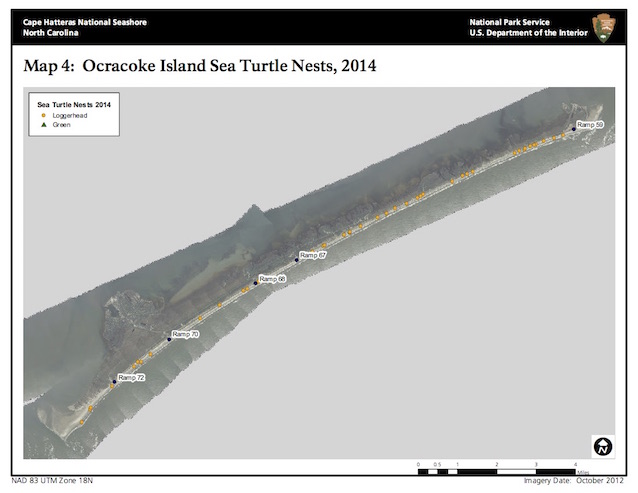Select the orange Loggerhead circle legend symbol
638x493 pixels.
tap(44, 116)
